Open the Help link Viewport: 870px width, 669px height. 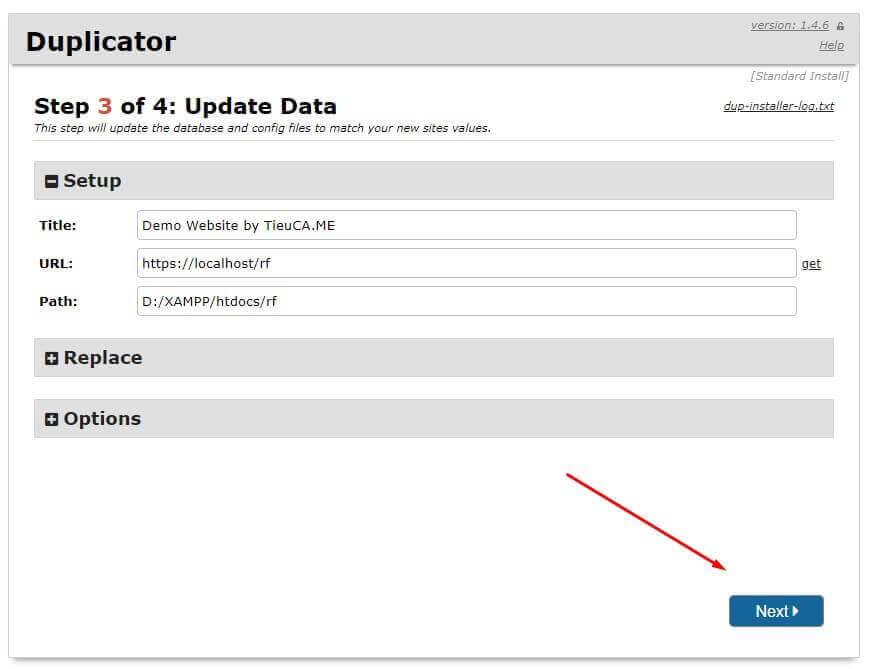point(831,45)
